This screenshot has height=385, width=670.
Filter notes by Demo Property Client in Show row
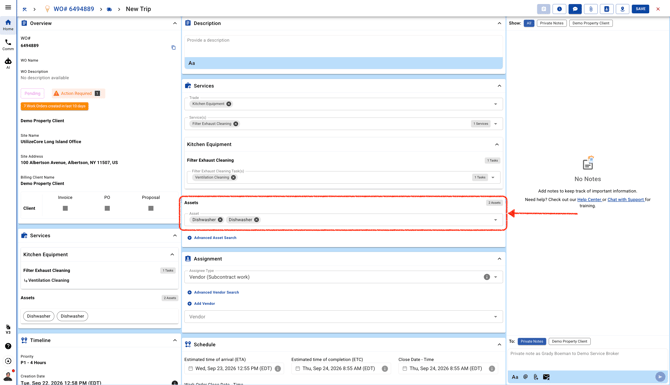tap(591, 23)
